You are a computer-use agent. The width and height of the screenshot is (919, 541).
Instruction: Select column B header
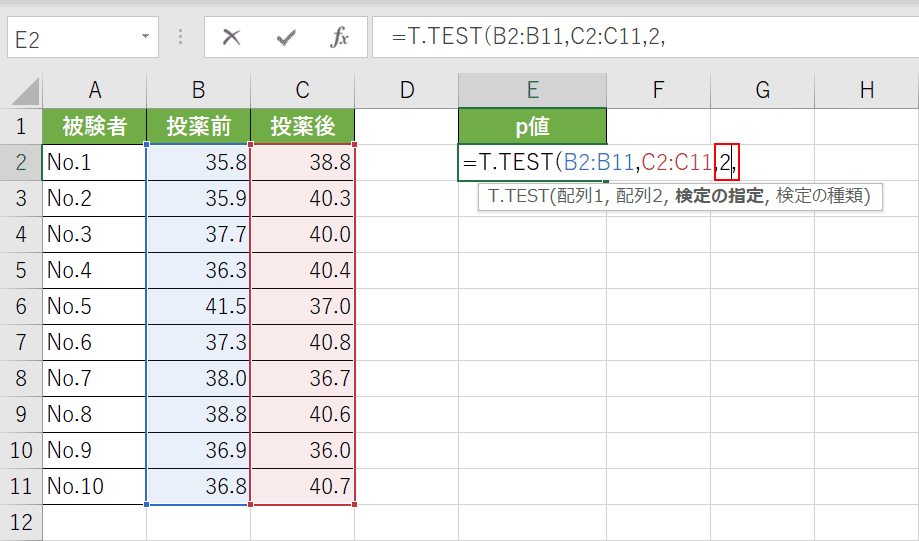coord(199,91)
